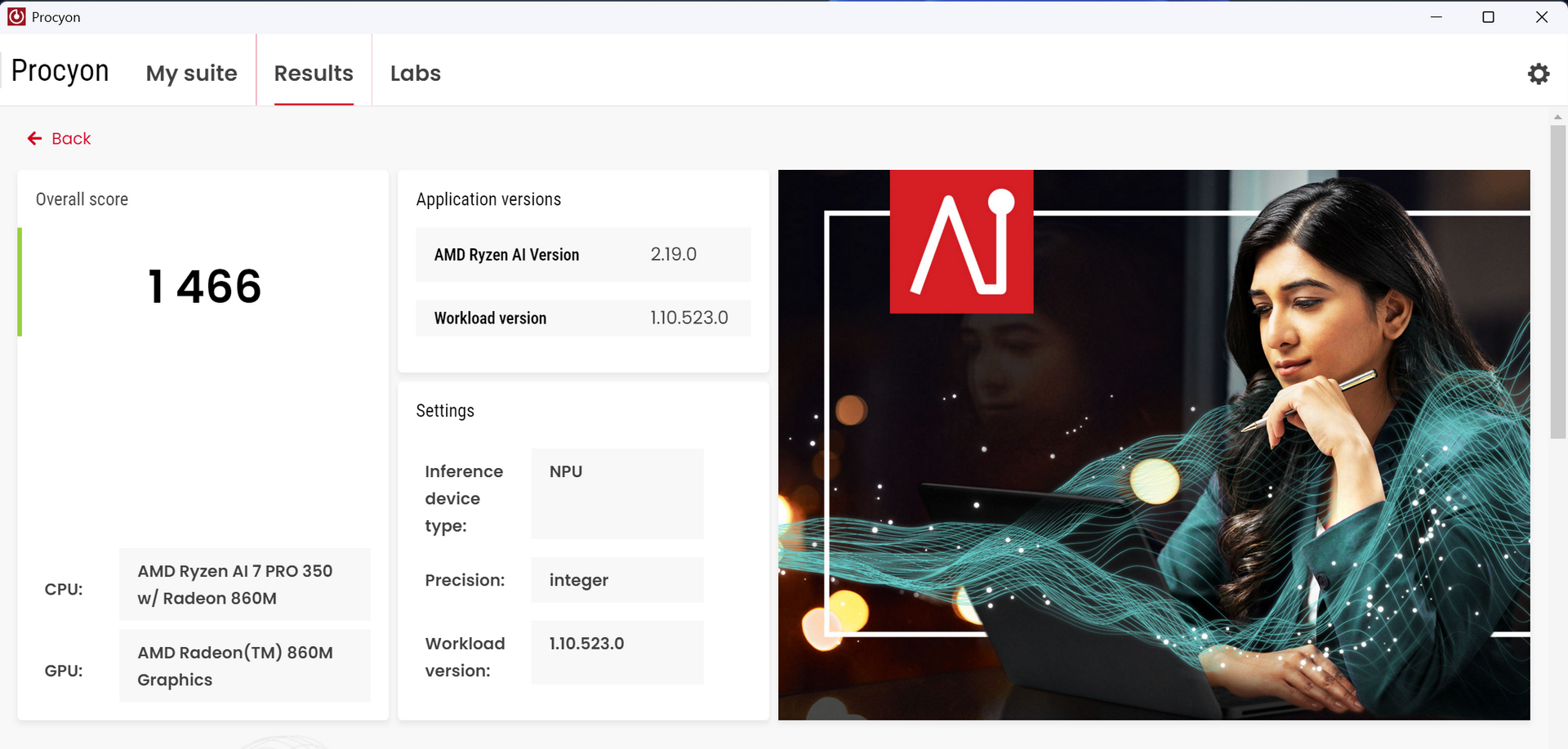
Task: Click the scroll up arrow at top of scrollbar
Action: coord(1557,118)
